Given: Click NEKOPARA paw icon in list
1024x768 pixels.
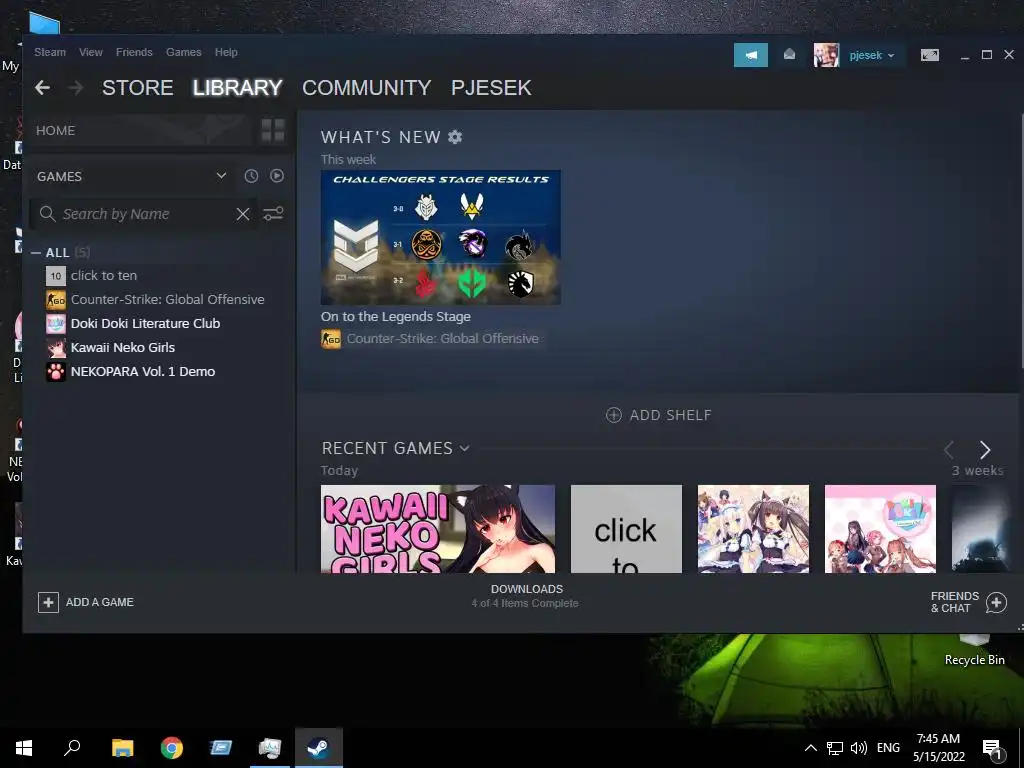Looking at the screenshot, I should (x=56, y=372).
